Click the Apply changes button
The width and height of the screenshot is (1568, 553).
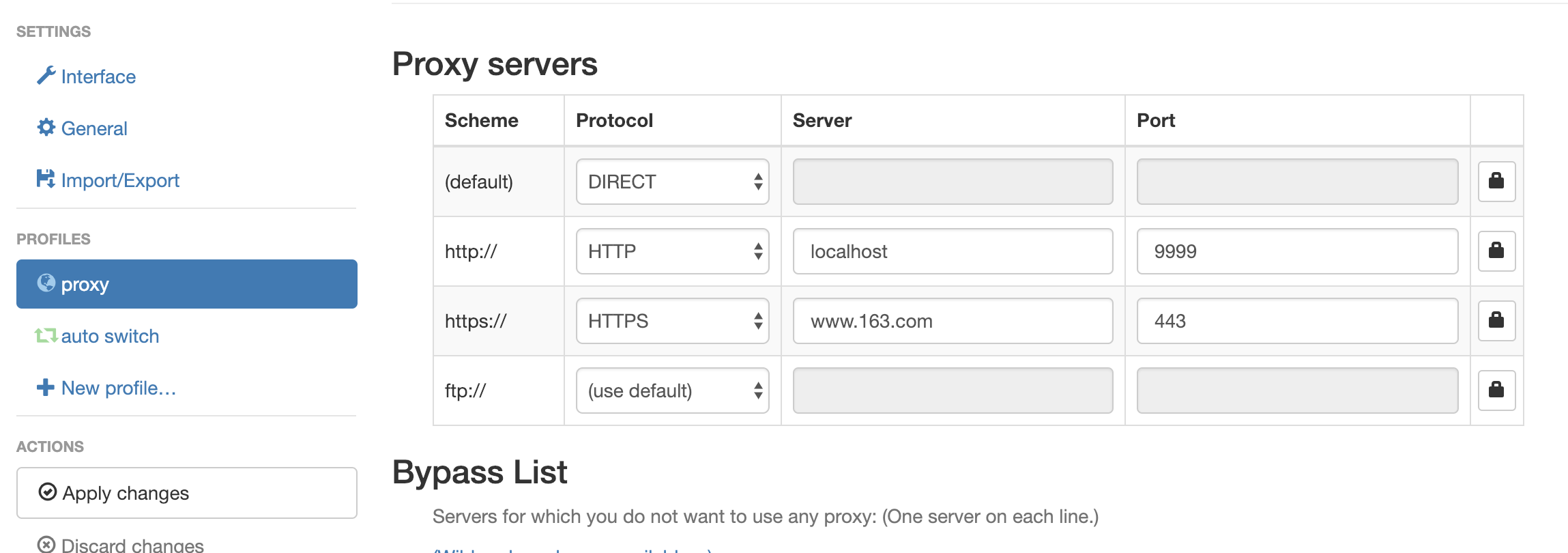[x=186, y=492]
